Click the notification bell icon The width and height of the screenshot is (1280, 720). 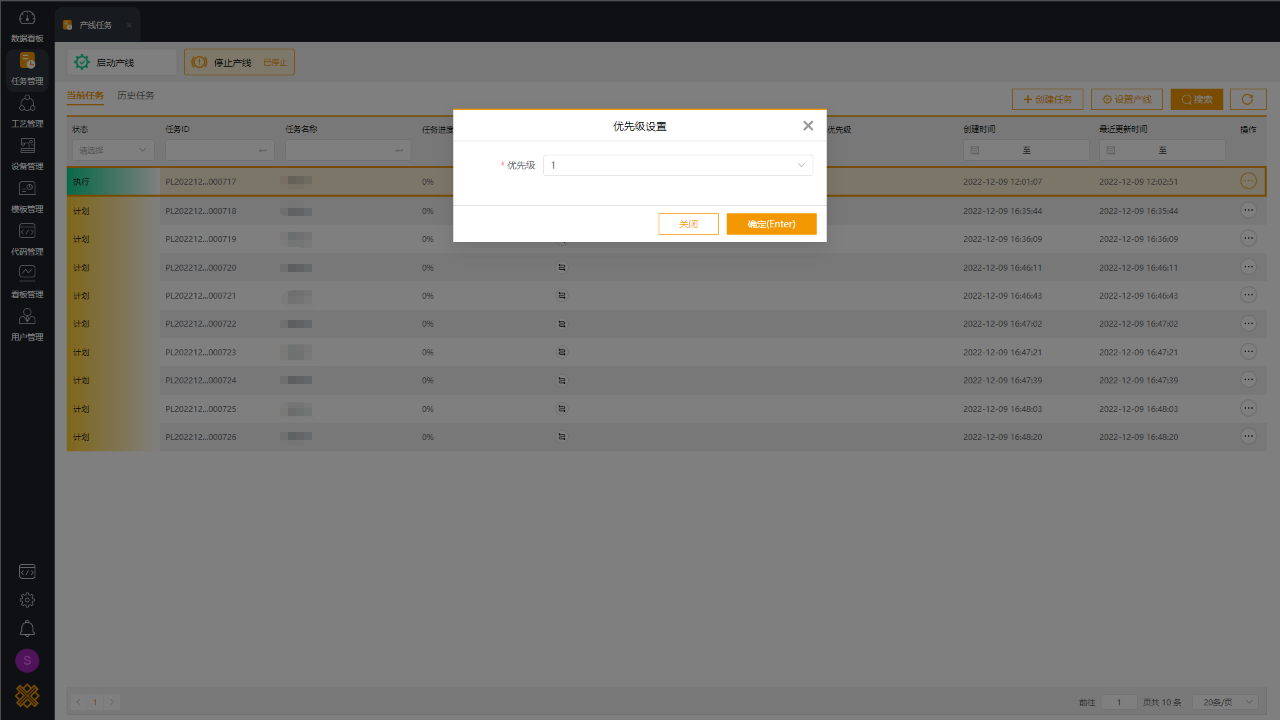click(x=27, y=628)
